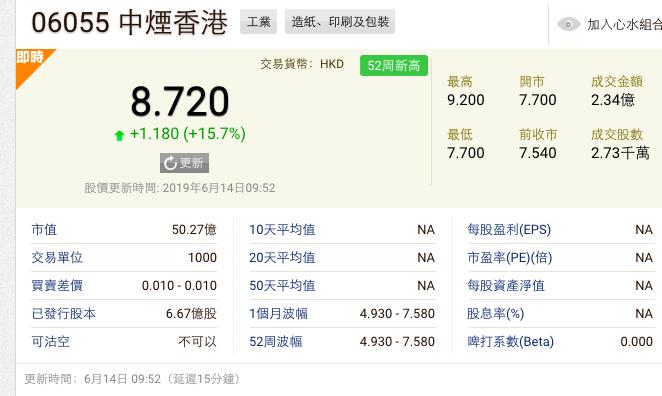
Task: Add stock via 加入心水組合 link
Action: click(x=624, y=24)
